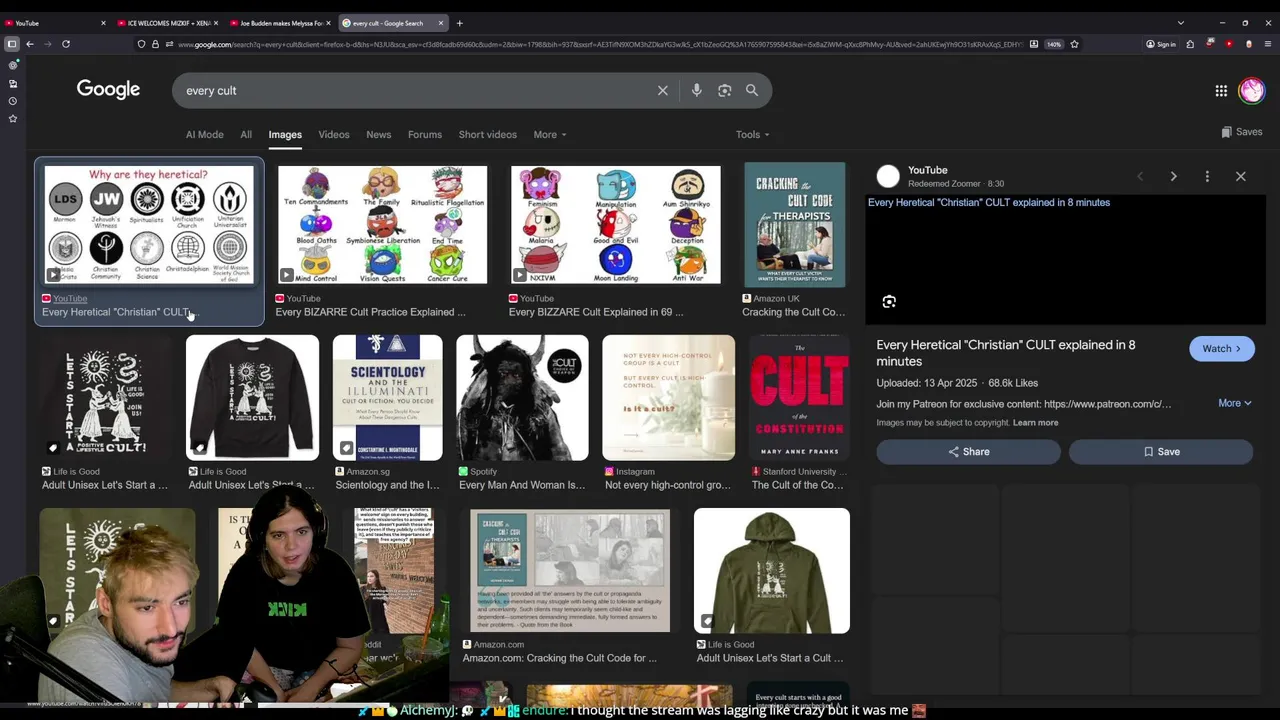Open the Saves collection
The width and height of the screenshot is (1280, 720).
(x=1241, y=132)
